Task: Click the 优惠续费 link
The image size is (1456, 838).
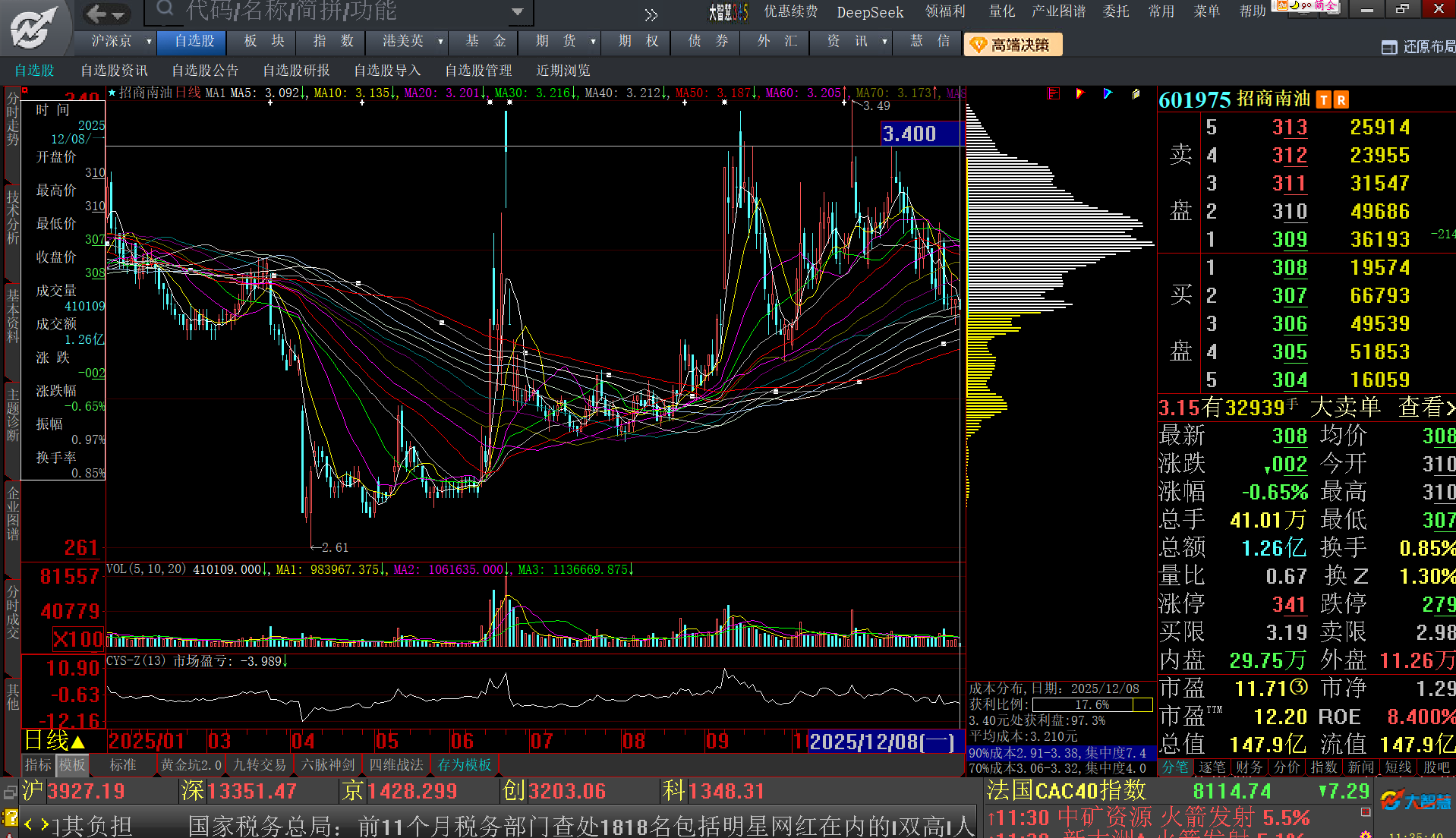Action: click(x=790, y=11)
